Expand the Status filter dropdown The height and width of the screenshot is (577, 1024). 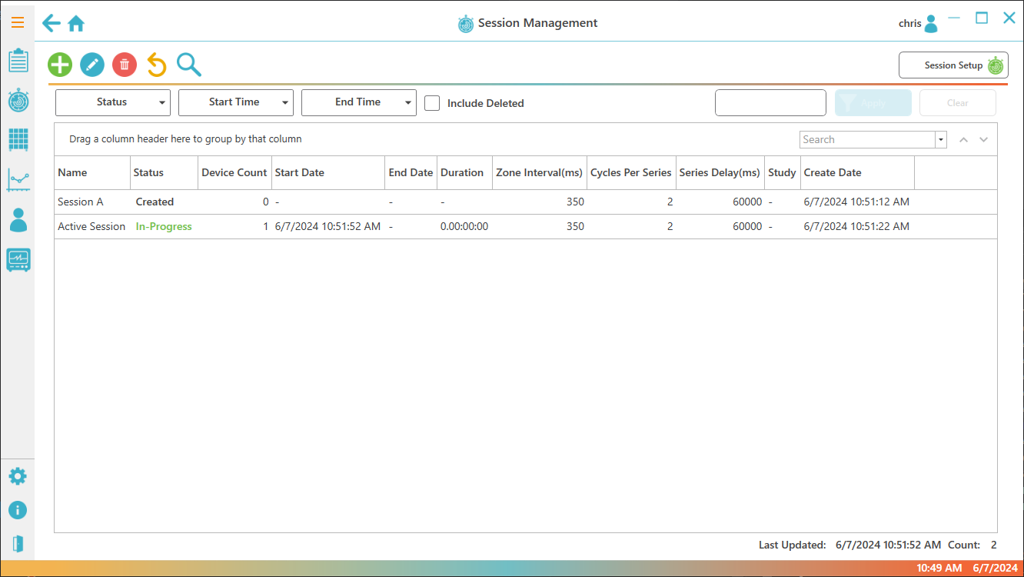tap(113, 102)
